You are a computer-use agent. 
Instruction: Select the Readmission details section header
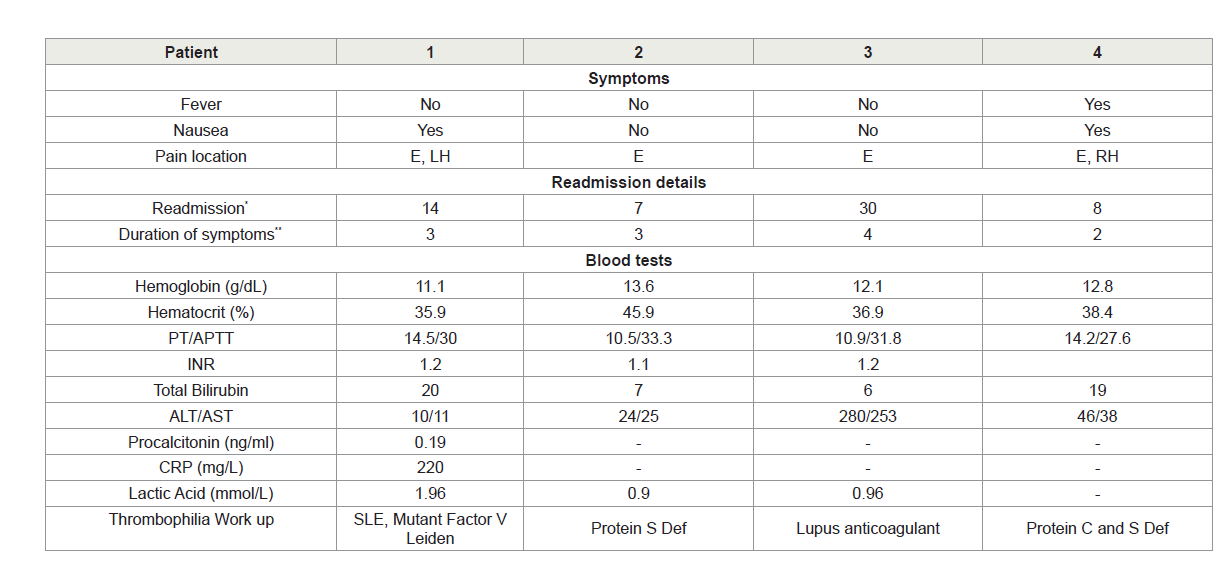[x=629, y=182]
